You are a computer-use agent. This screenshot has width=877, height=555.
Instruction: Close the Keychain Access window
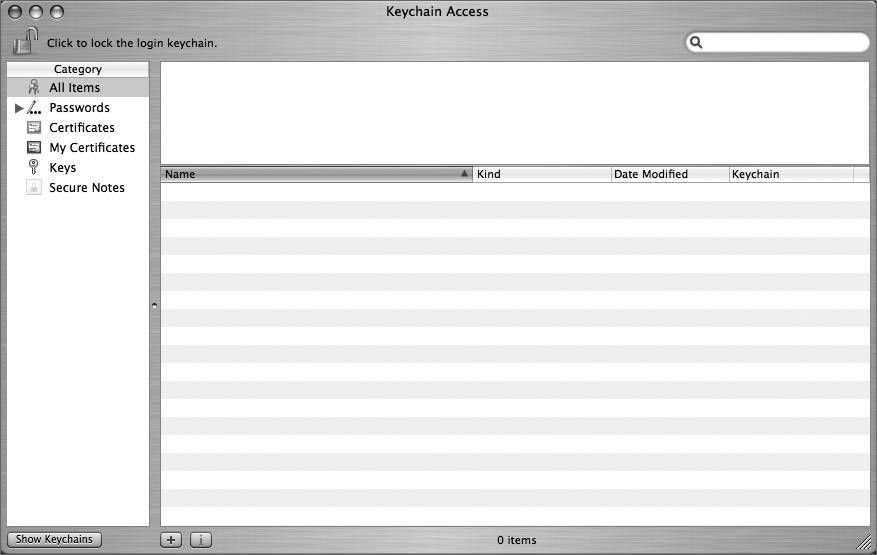coord(15,12)
